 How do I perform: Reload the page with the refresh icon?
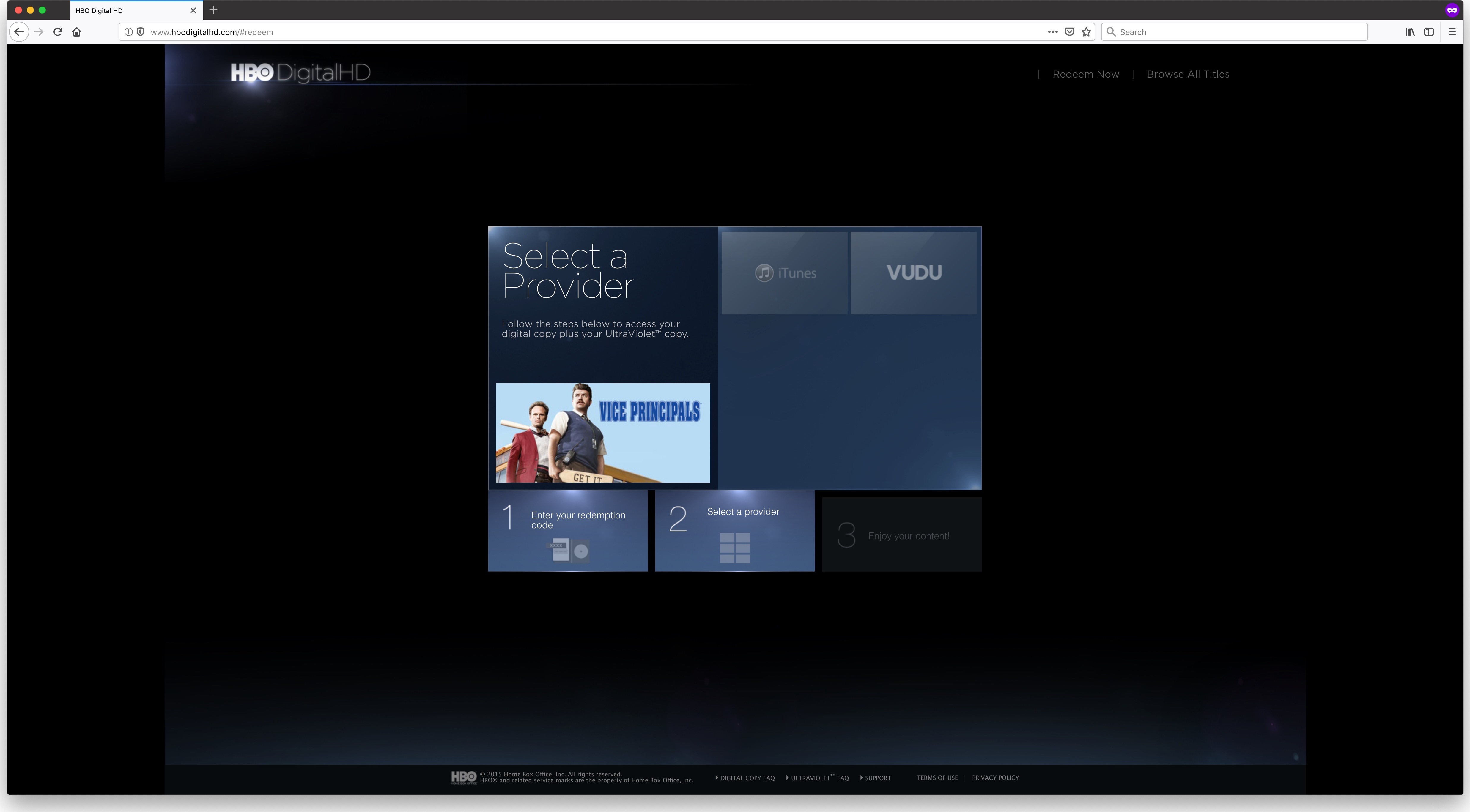point(58,32)
